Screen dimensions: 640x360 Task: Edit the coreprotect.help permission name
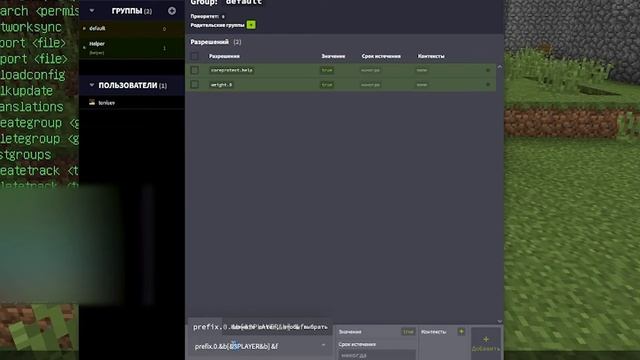click(232, 70)
